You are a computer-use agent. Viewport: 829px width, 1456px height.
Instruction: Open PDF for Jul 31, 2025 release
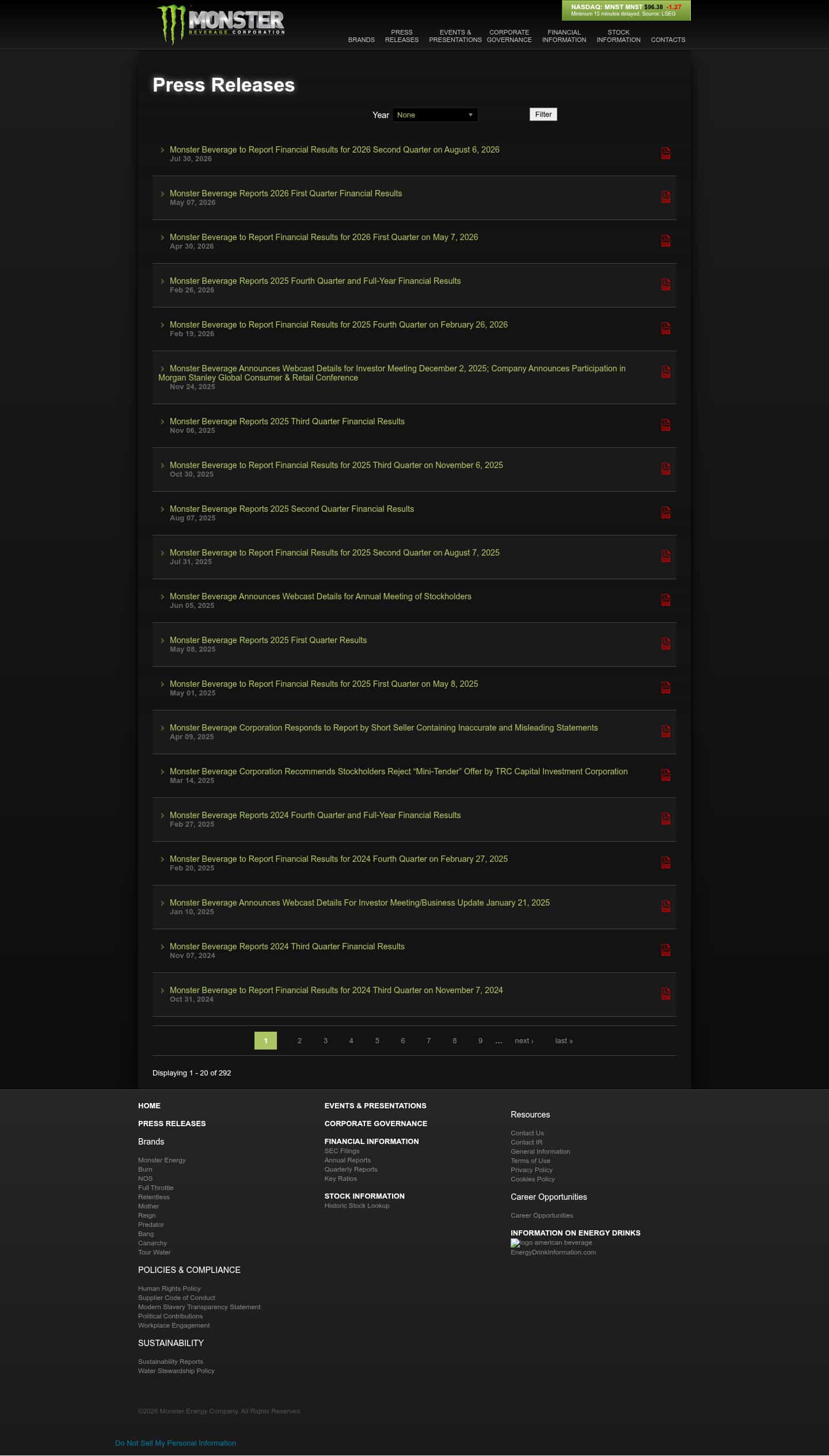point(666,556)
